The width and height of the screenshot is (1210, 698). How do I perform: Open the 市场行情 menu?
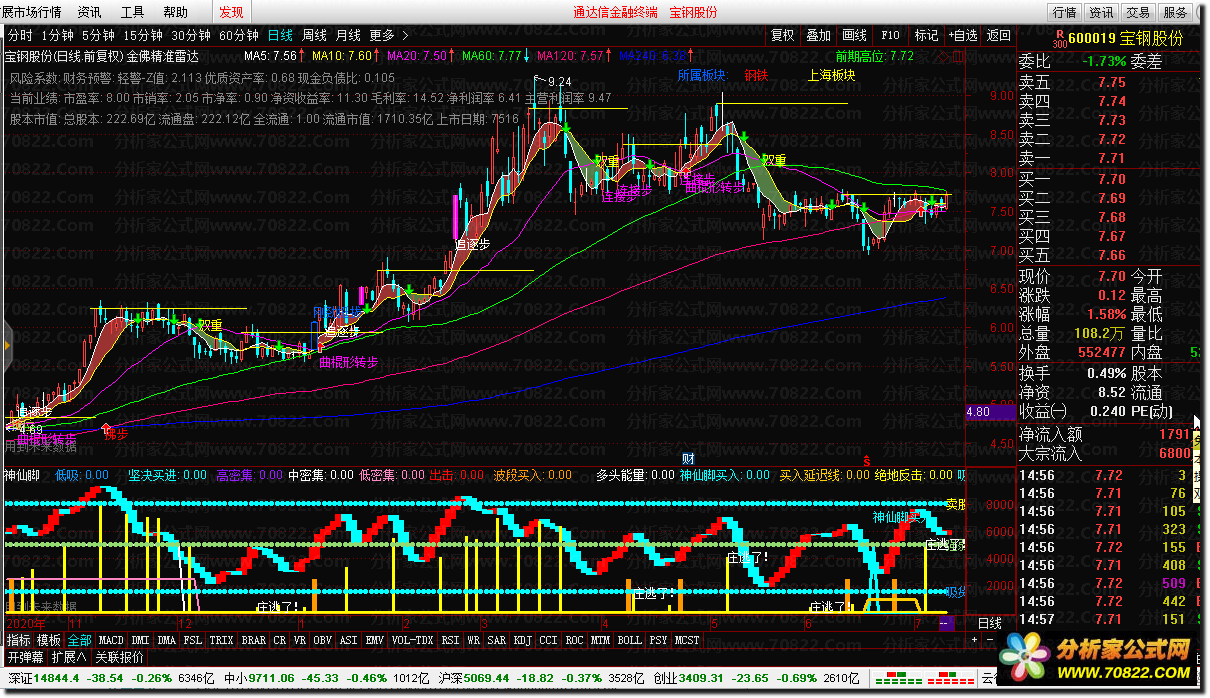(32, 12)
